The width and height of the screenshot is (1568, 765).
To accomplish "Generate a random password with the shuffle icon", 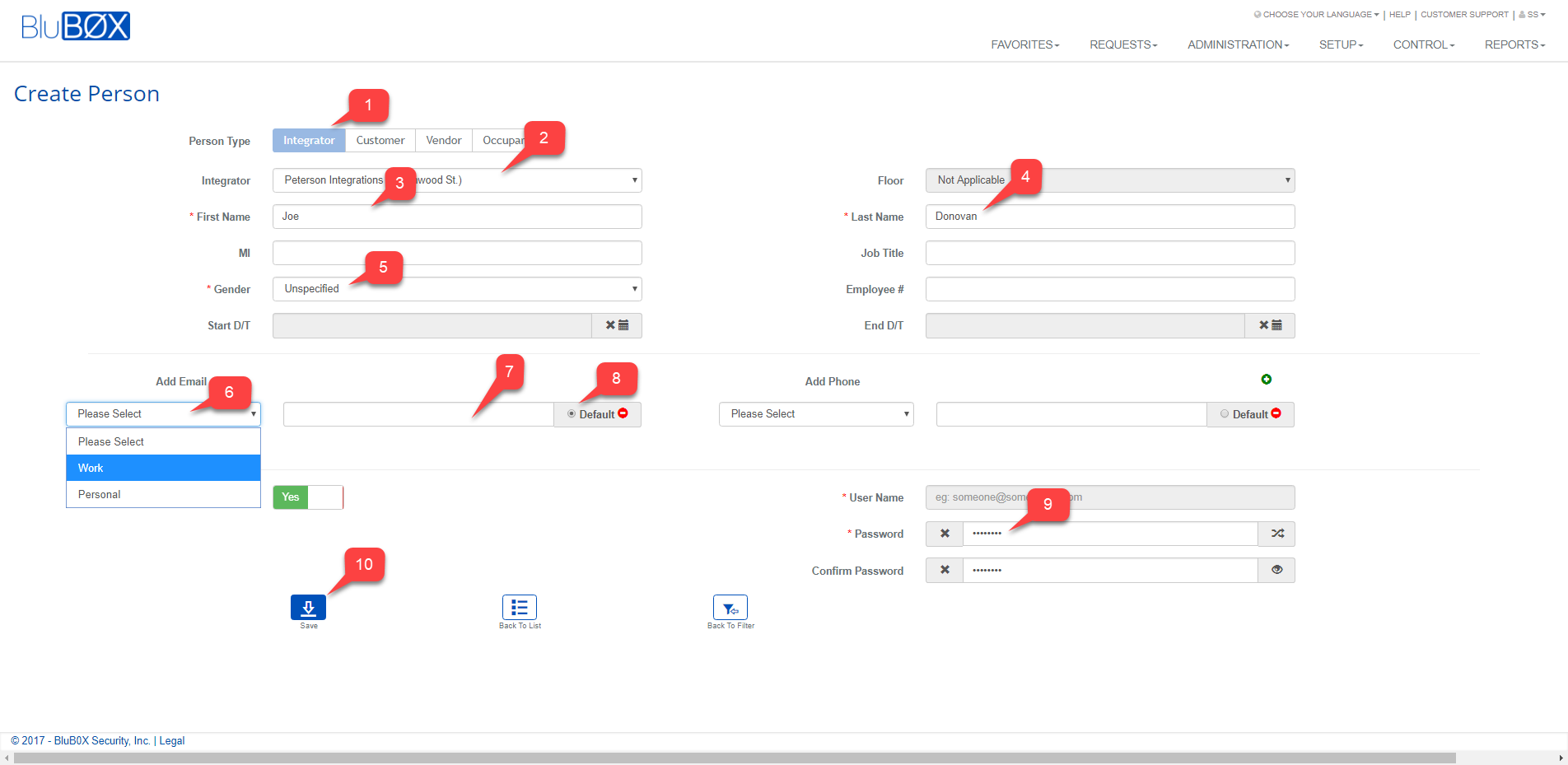I will click(1276, 534).
